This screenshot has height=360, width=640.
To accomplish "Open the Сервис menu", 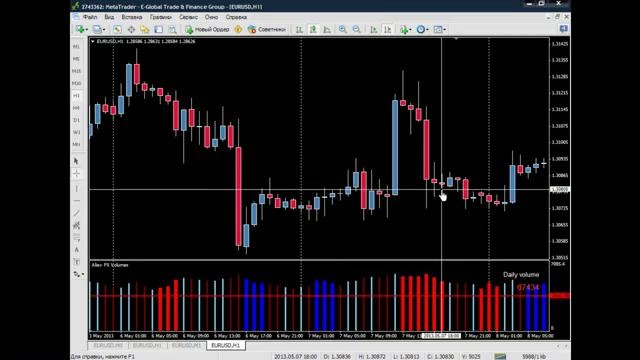I will click(x=188, y=17).
